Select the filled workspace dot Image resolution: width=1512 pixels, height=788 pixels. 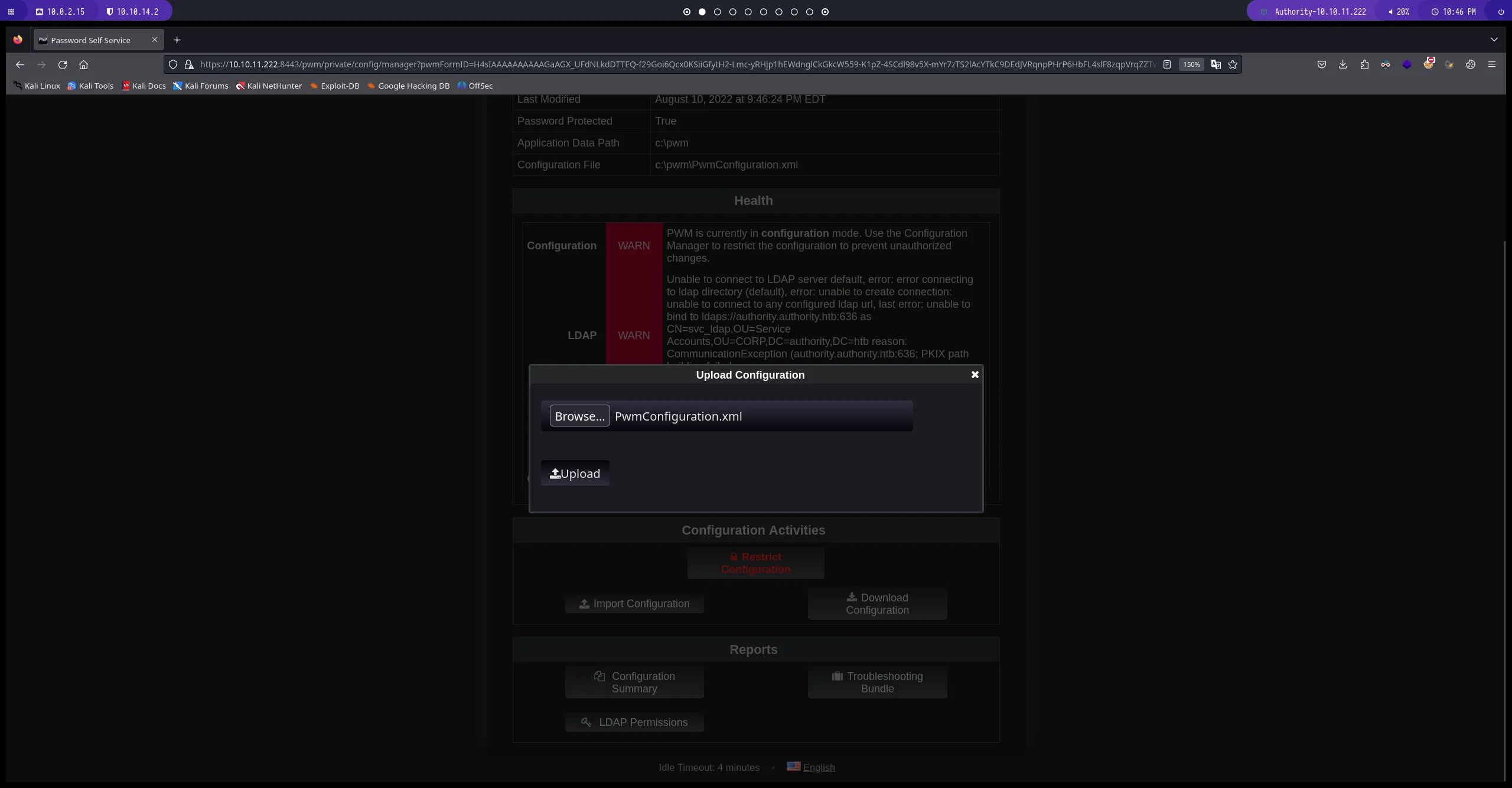pos(702,12)
